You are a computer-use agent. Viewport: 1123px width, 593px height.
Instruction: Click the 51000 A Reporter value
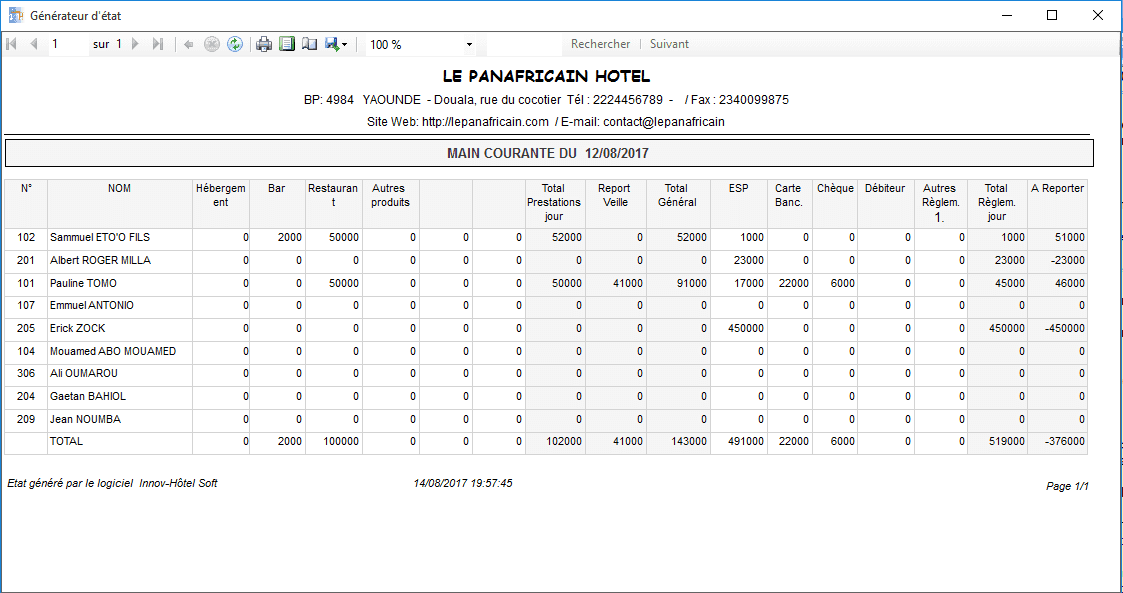[x=1069, y=238]
